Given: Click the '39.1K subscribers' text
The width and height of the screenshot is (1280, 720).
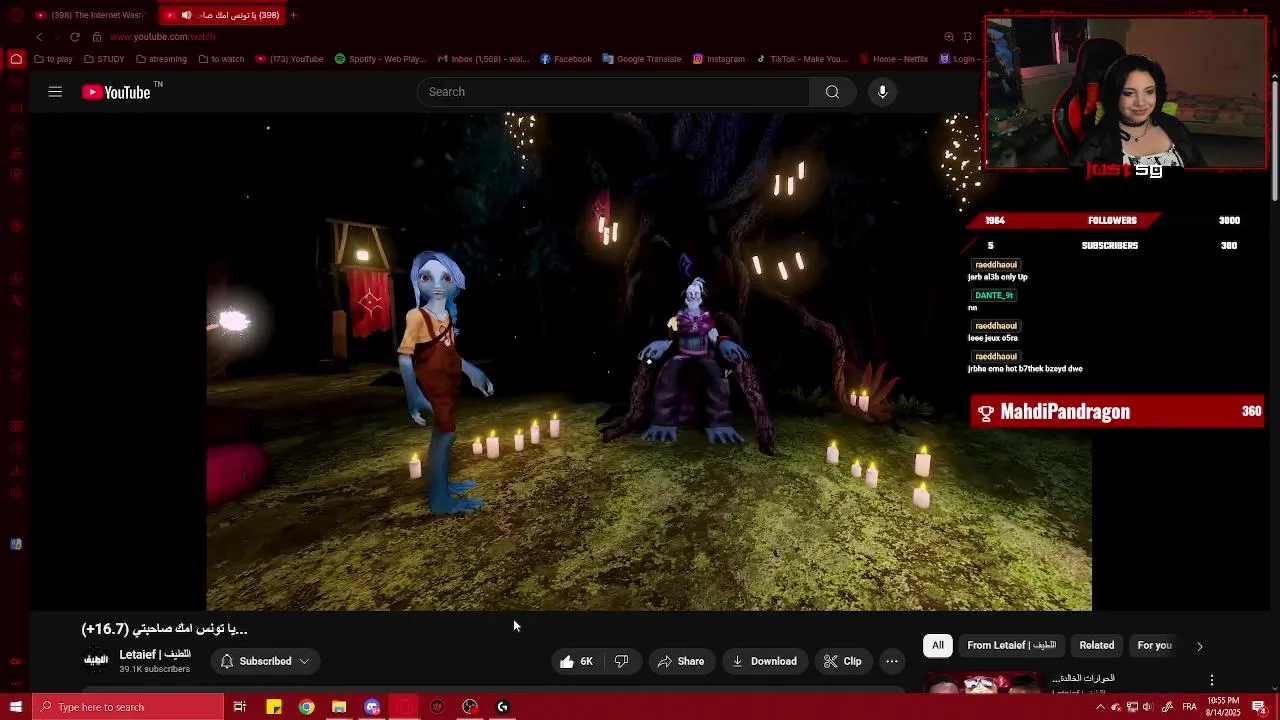Looking at the screenshot, I should pos(154,669).
